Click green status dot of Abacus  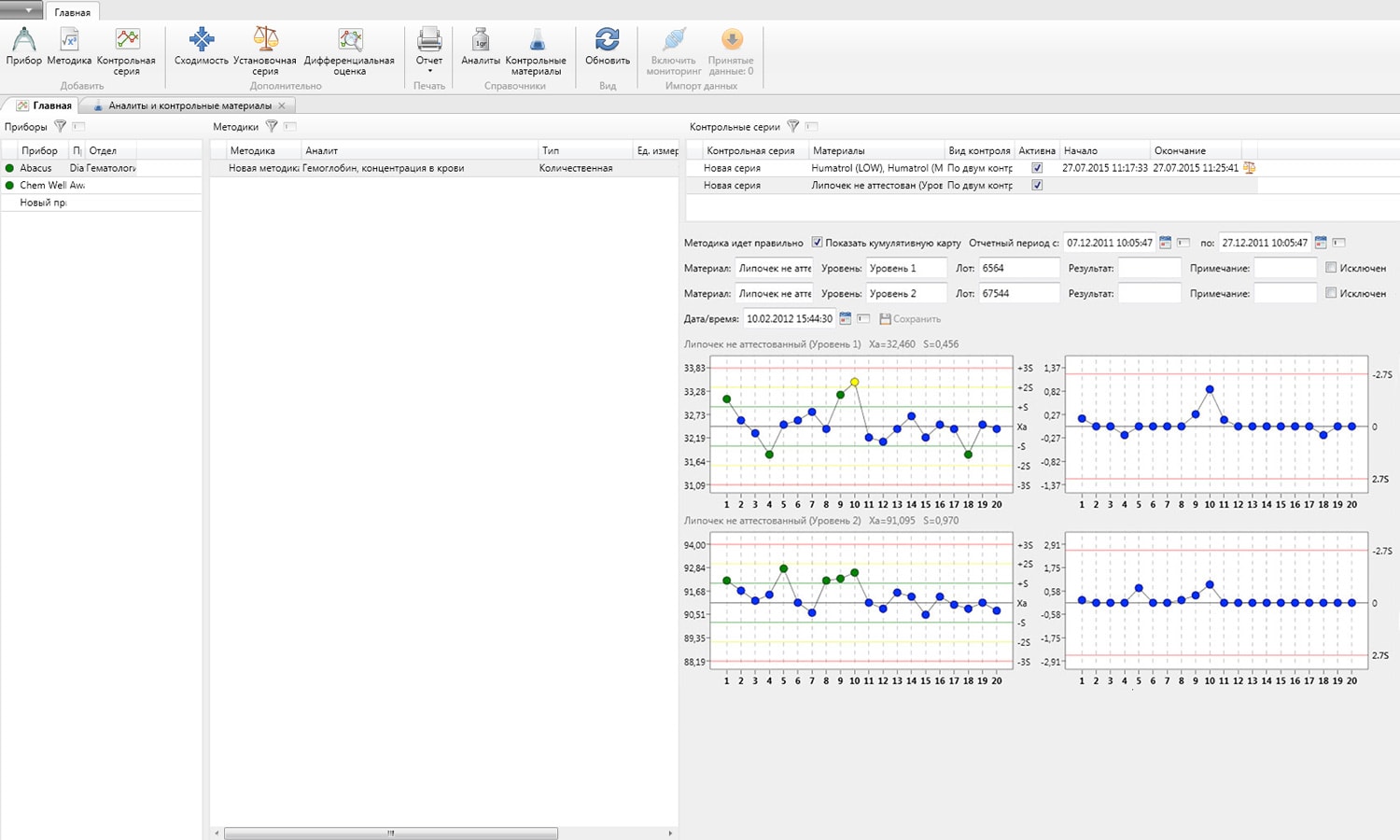pyautogui.click(x=10, y=168)
